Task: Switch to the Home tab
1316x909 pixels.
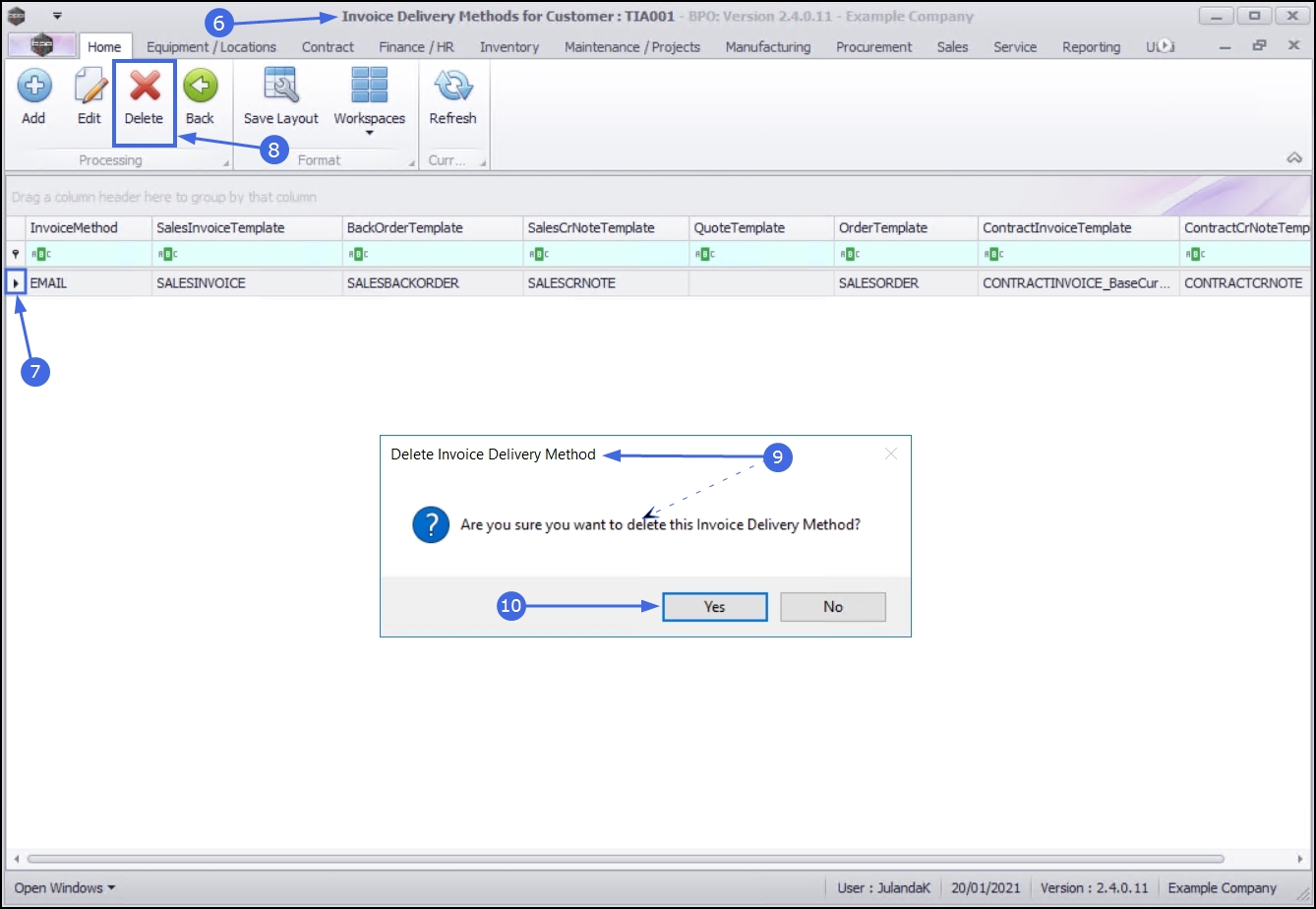Action: pos(104,46)
